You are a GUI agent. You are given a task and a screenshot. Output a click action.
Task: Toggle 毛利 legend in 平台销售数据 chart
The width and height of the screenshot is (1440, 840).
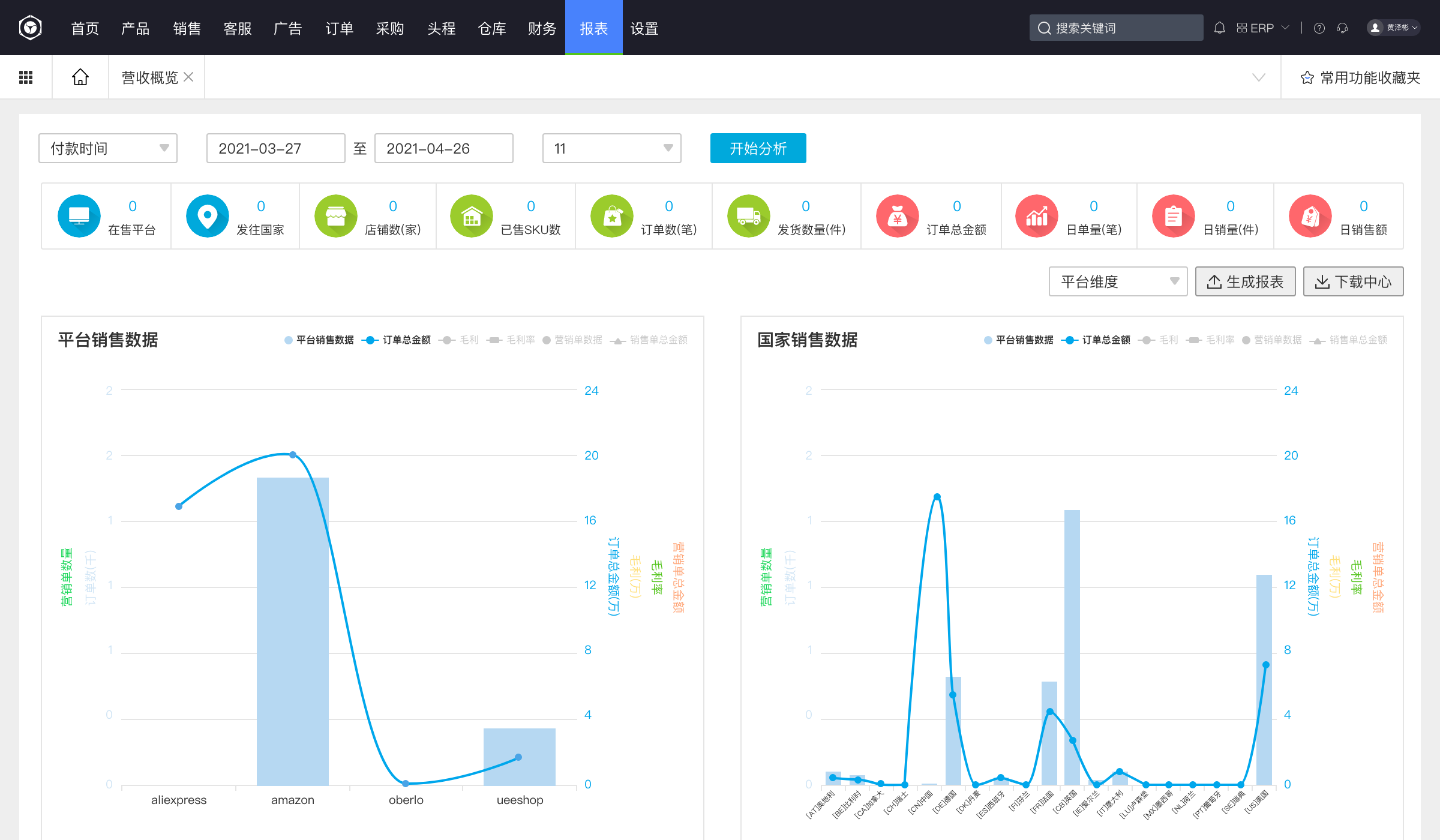tap(459, 340)
